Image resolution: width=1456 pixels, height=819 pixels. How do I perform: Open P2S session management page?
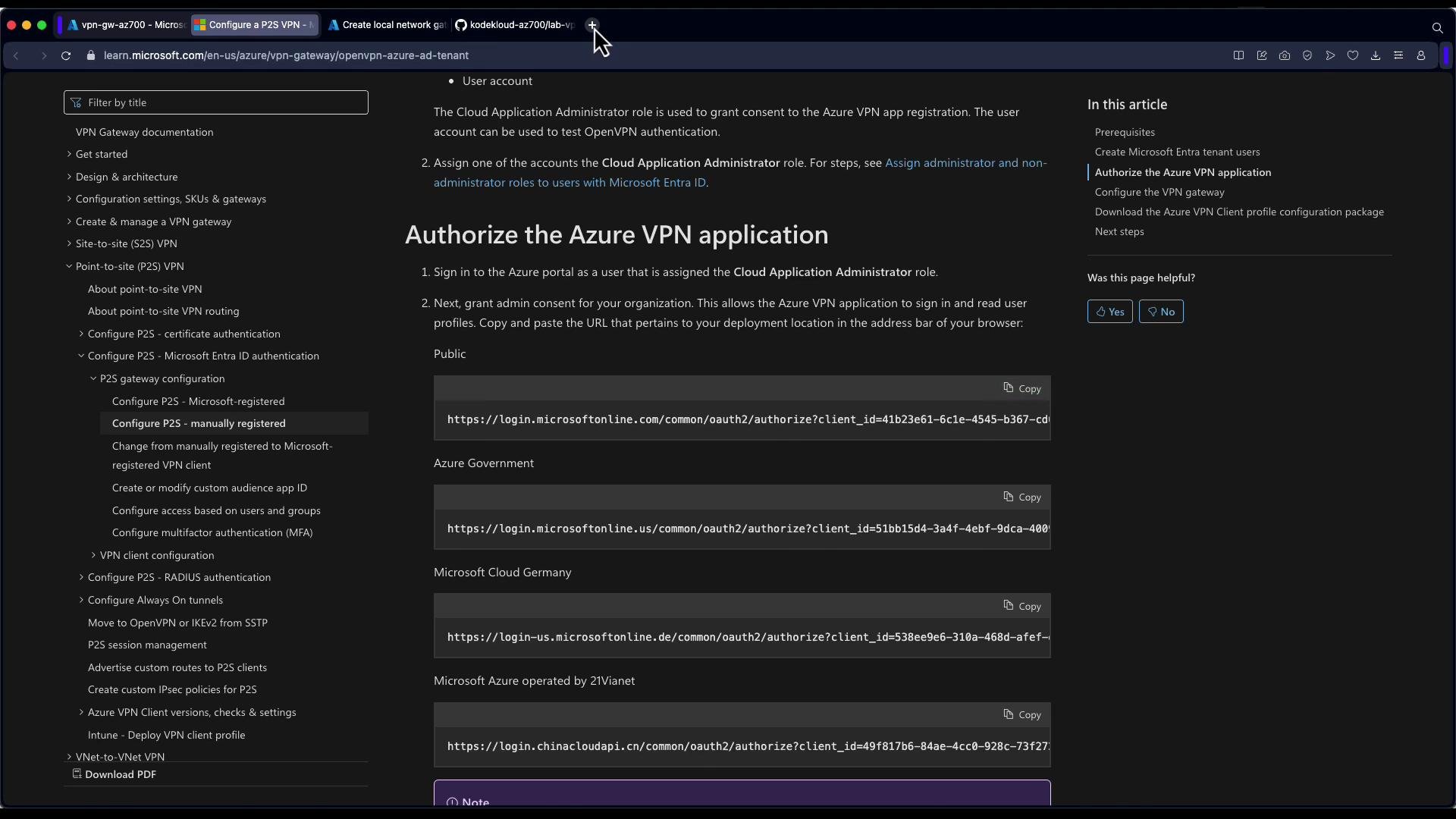pos(147,645)
